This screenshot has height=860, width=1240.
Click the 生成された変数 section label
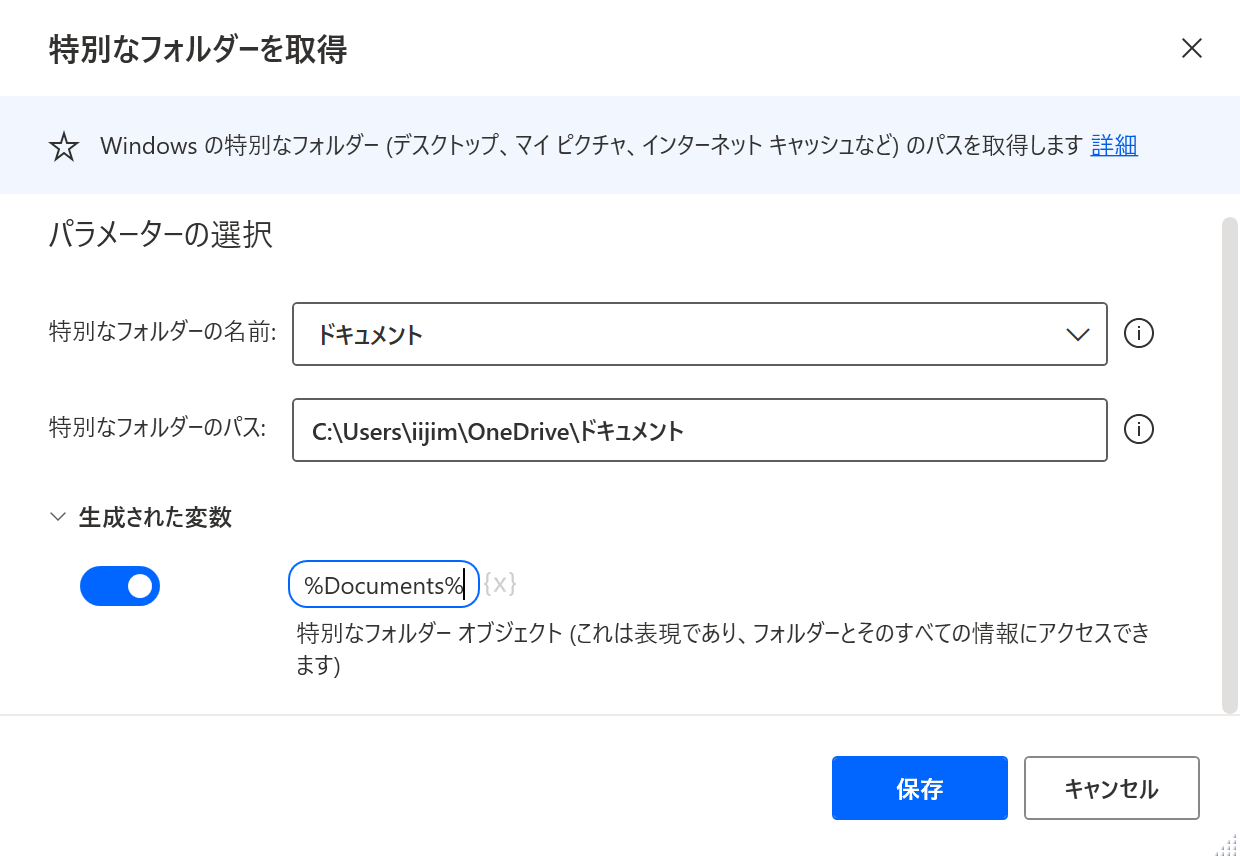pos(155,517)
